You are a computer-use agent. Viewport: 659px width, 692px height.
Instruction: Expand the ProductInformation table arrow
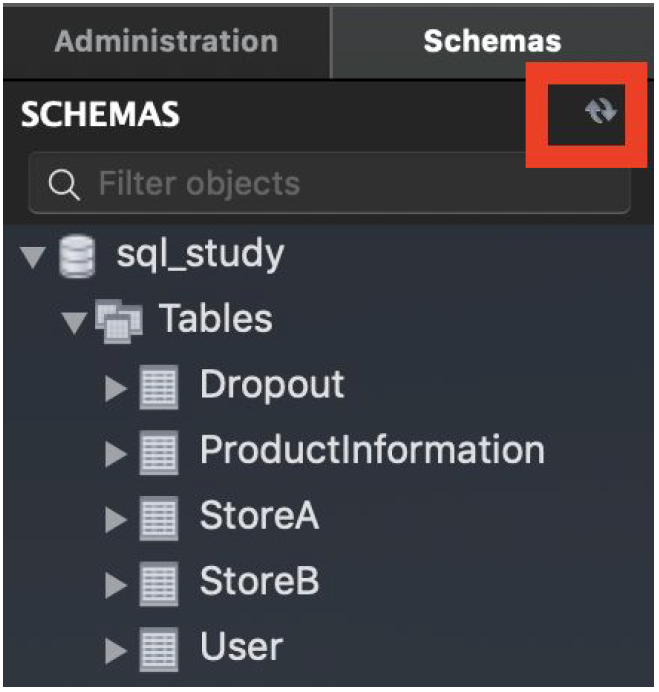[x=117, y=454]
